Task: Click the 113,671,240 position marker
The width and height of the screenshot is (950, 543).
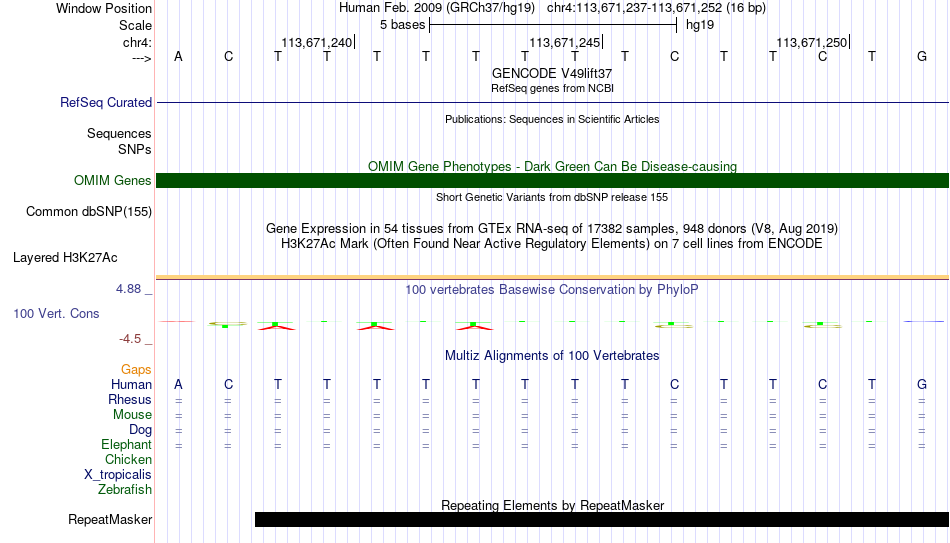Action: tap(317, 42)
